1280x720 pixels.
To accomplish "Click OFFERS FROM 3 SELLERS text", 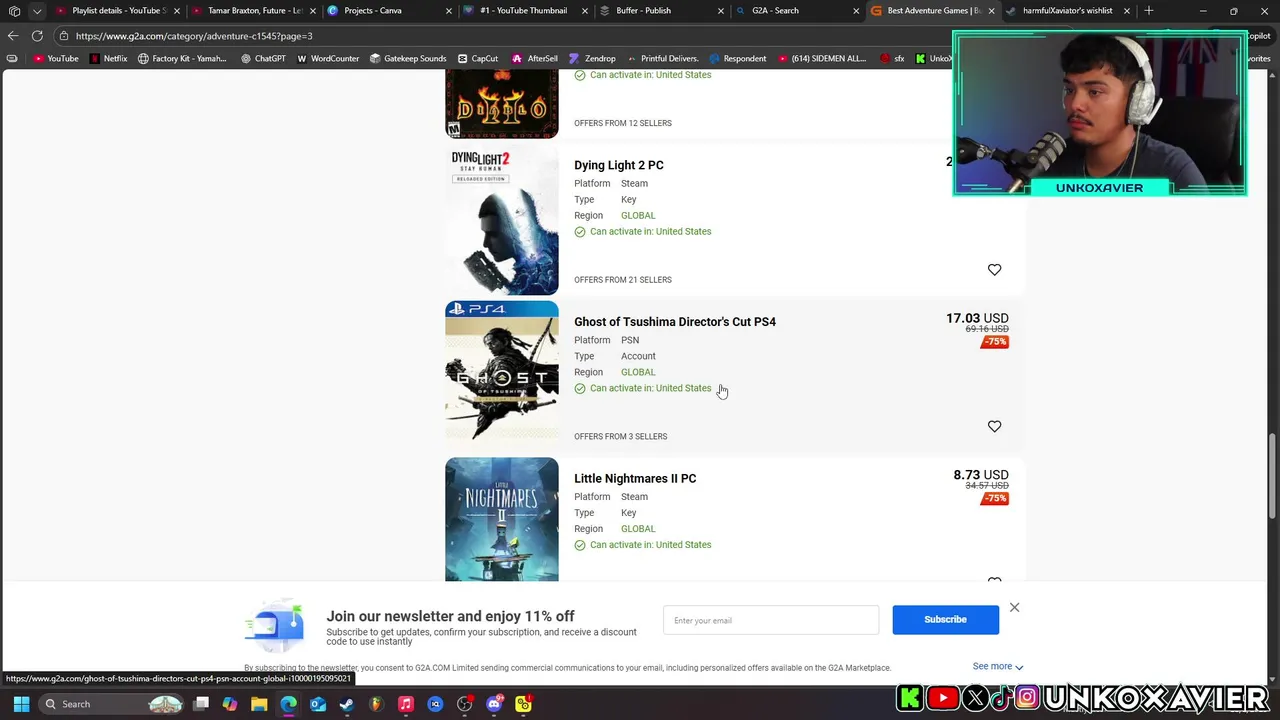I will click(620, 436).
